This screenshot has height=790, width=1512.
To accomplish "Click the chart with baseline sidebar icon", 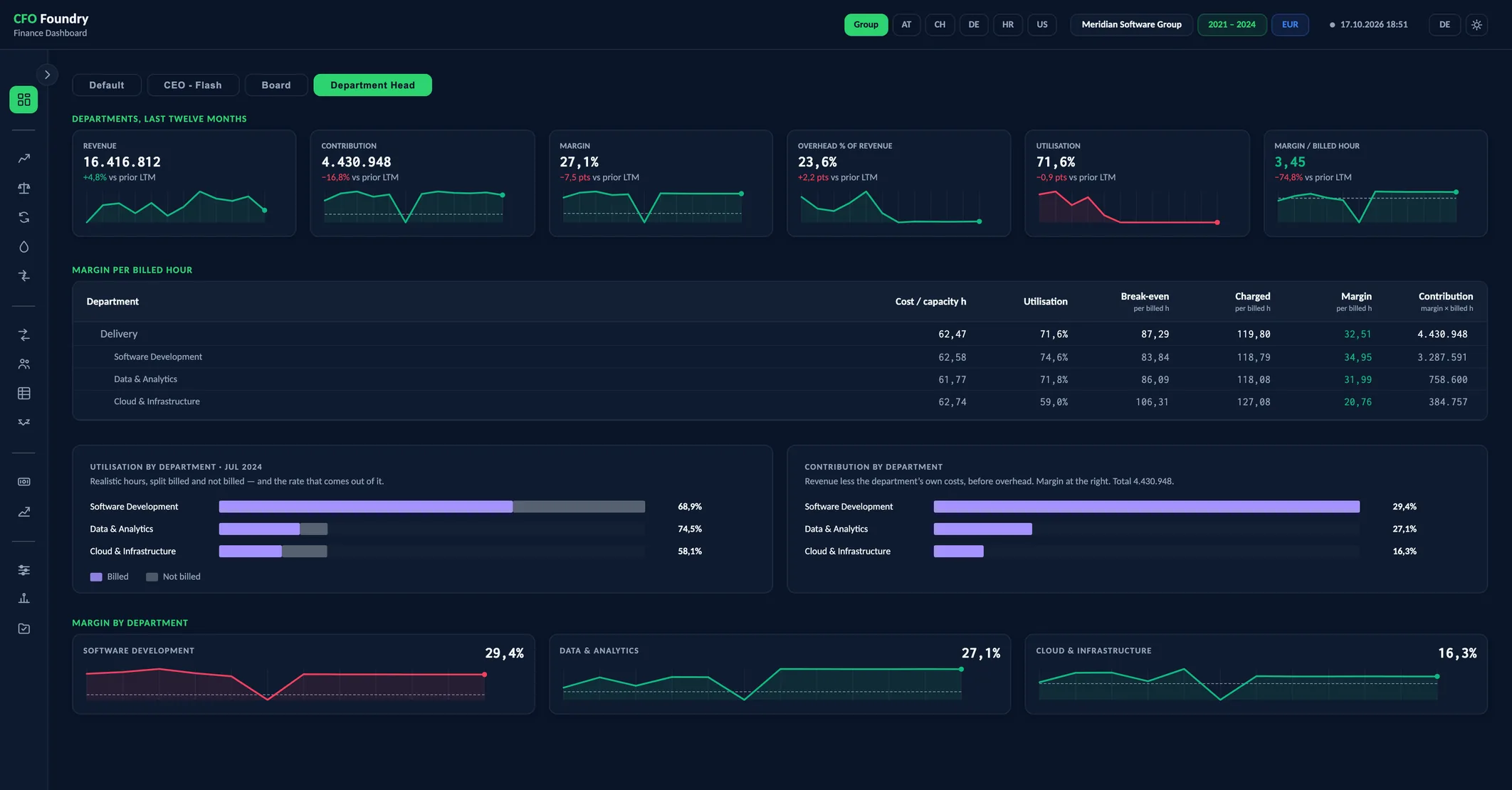I will pyautogui.click(x=23, y=512).
